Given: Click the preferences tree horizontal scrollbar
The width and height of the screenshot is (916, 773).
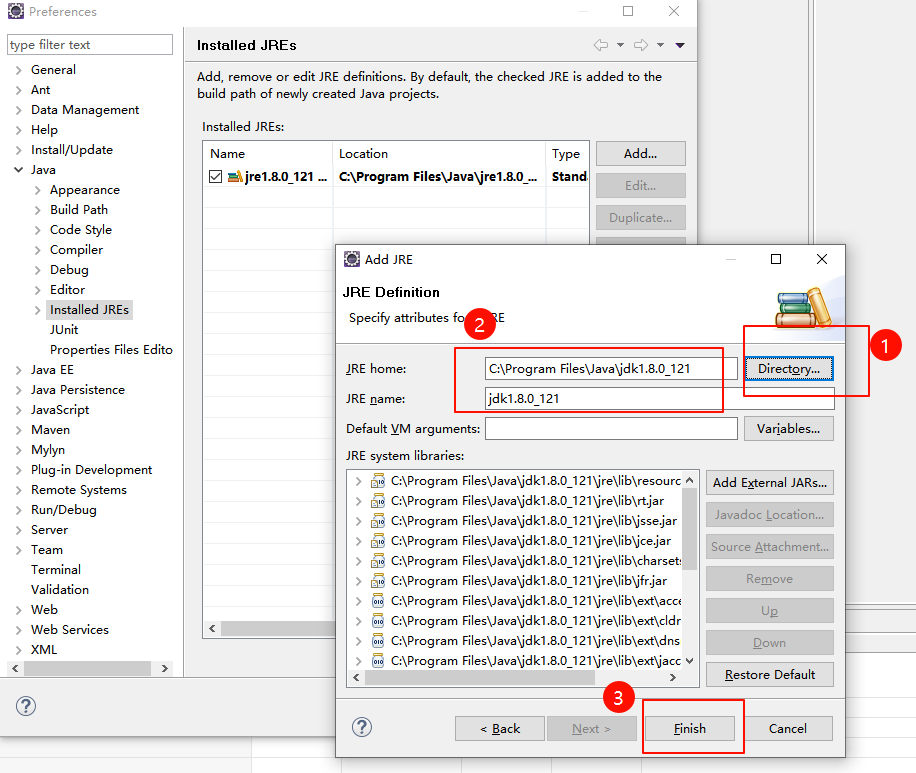Looking at the screenshot, I should (x=88, y=668).
